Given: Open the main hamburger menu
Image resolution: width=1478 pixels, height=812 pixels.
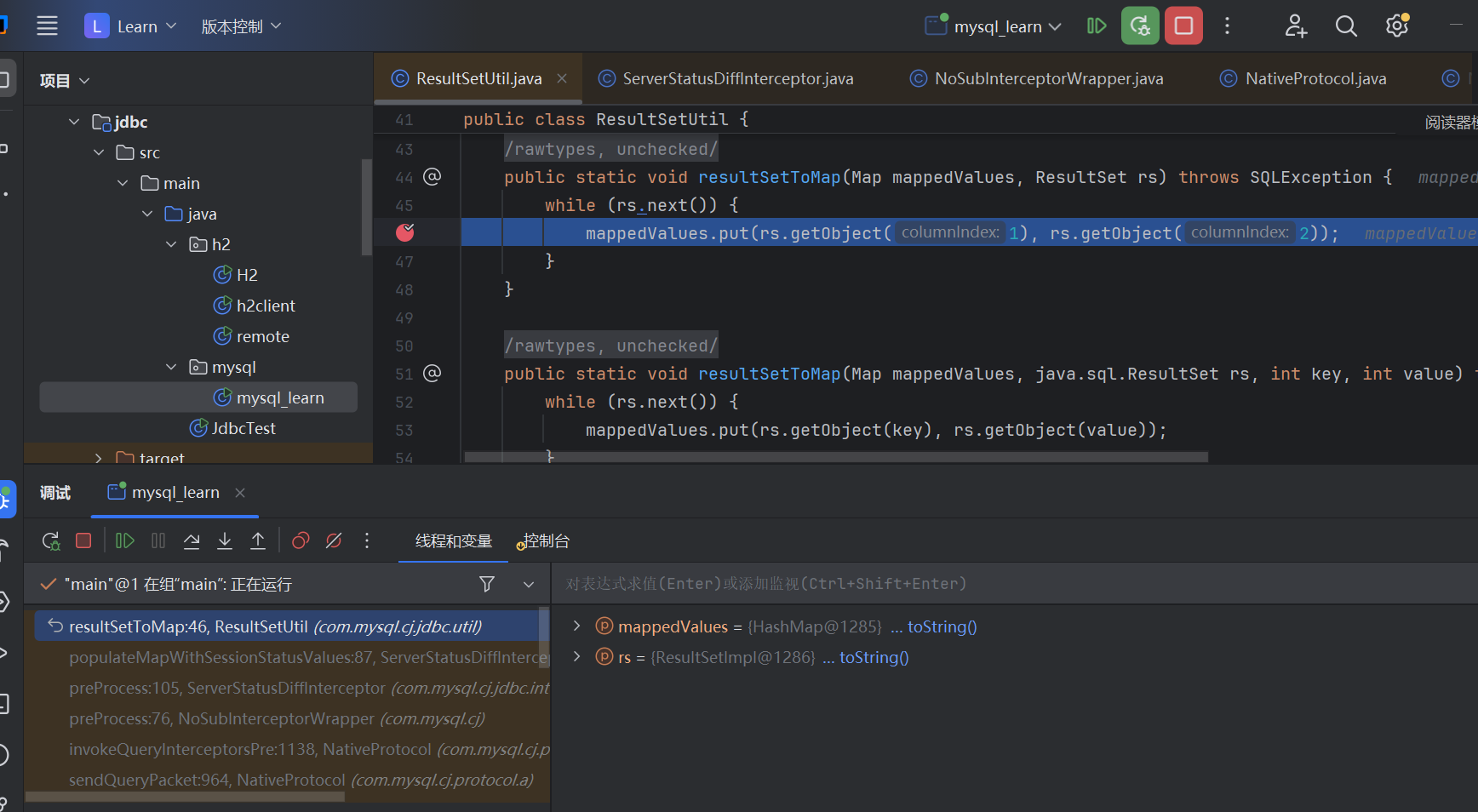Looking at the screenshot, I should [48, 26].
